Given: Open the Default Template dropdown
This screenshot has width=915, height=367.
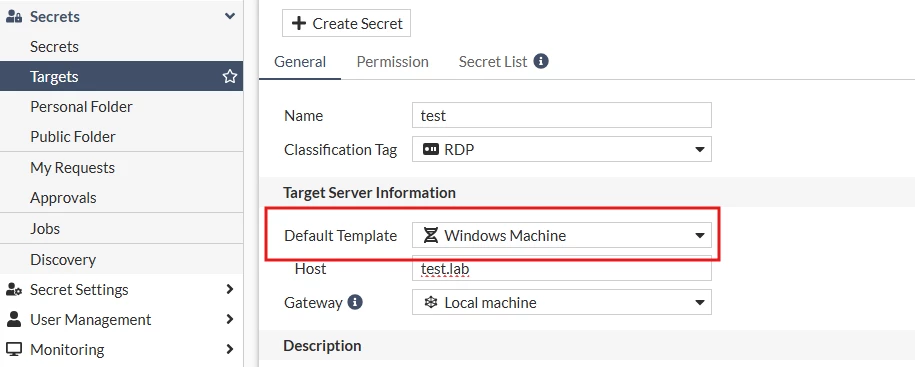Looking at the screenshot, I should click(x=562, y=236).
